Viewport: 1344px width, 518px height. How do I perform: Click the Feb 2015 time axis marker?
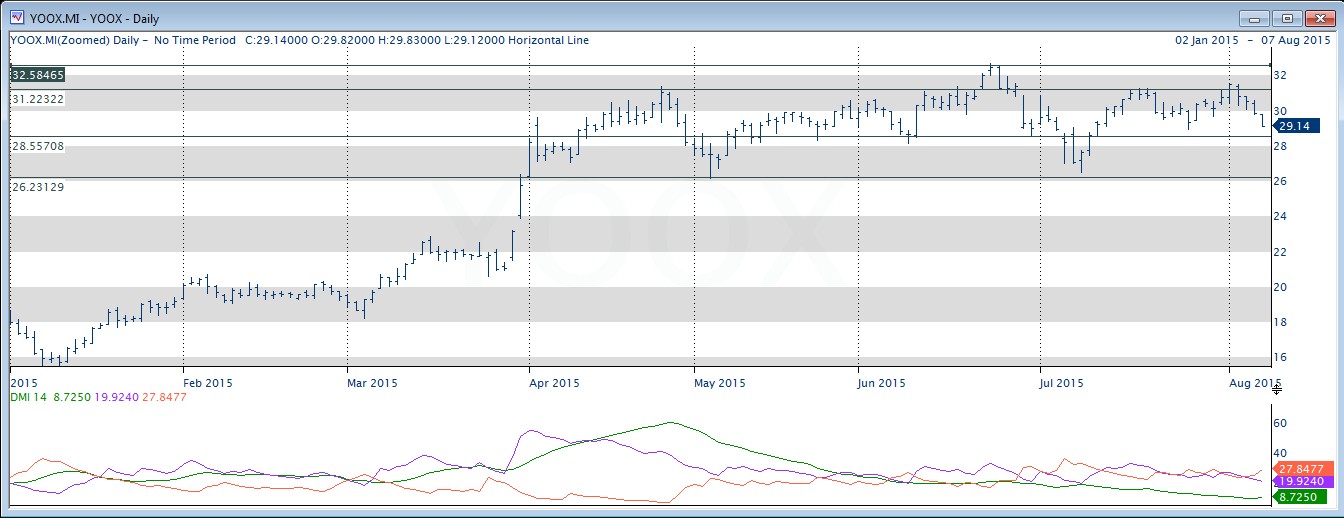(207, 383)
